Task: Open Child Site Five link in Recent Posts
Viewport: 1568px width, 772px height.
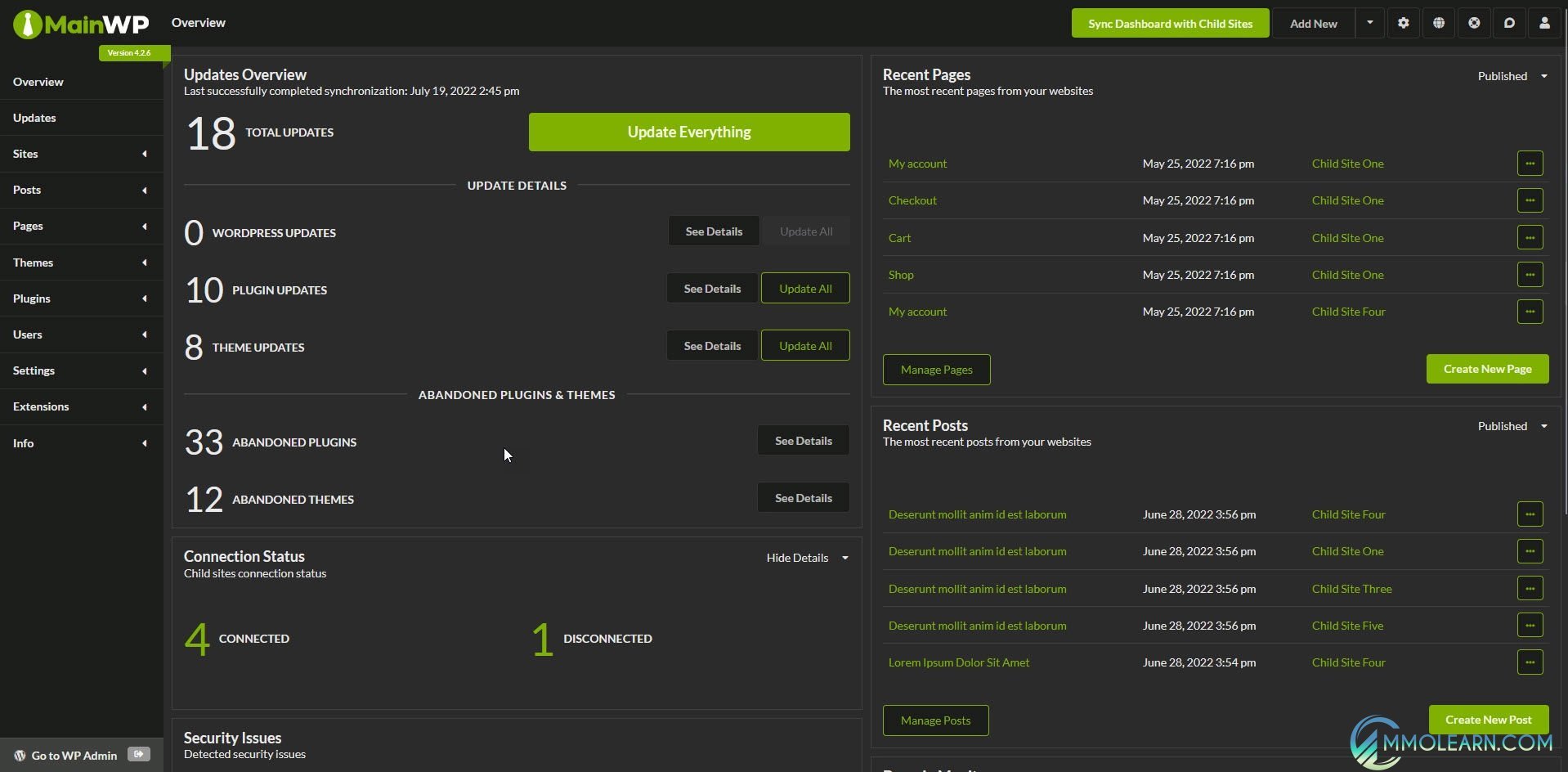Action: (1347, 626)
